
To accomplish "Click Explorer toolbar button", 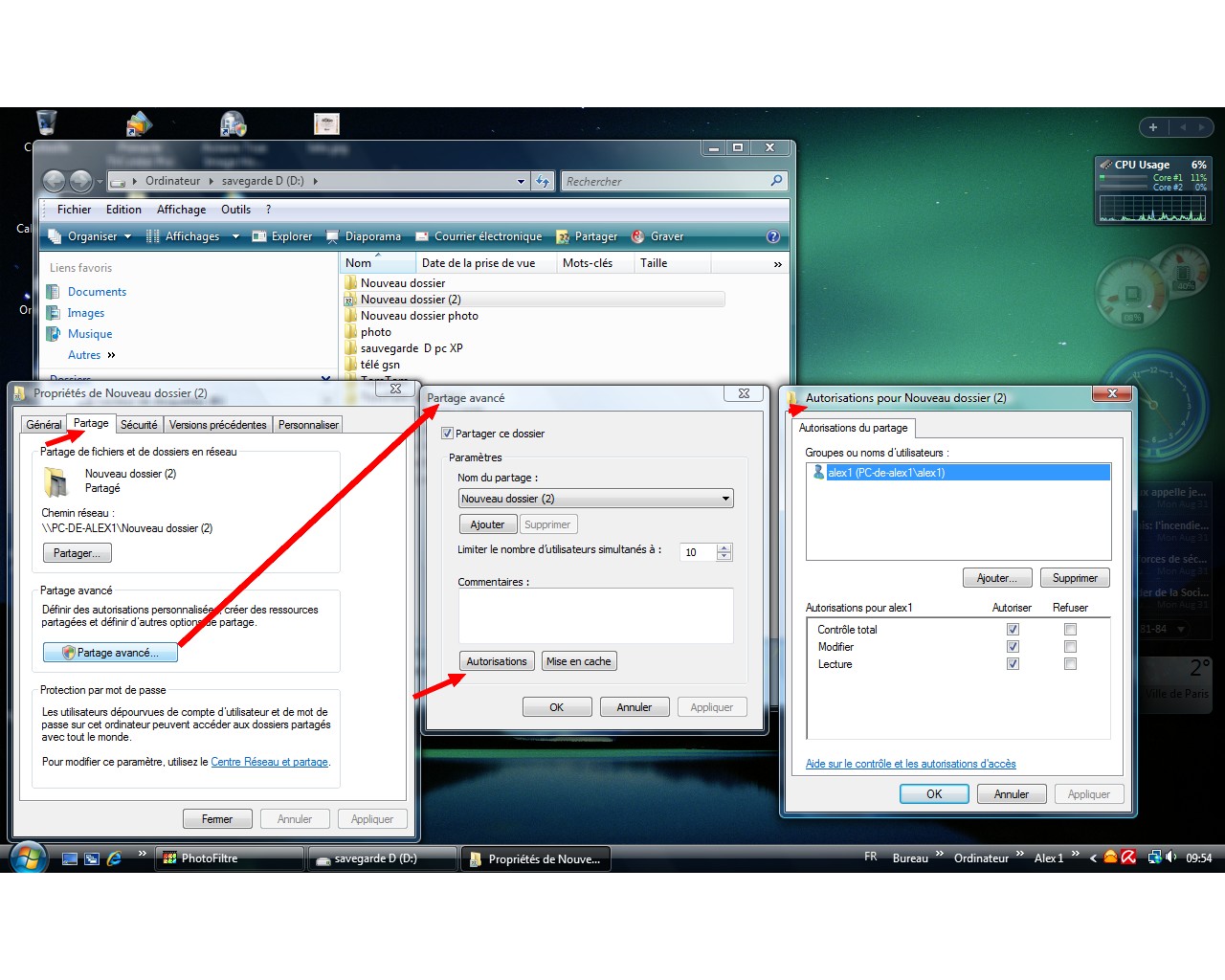I will pyautogui.click(x=282, y=236).
